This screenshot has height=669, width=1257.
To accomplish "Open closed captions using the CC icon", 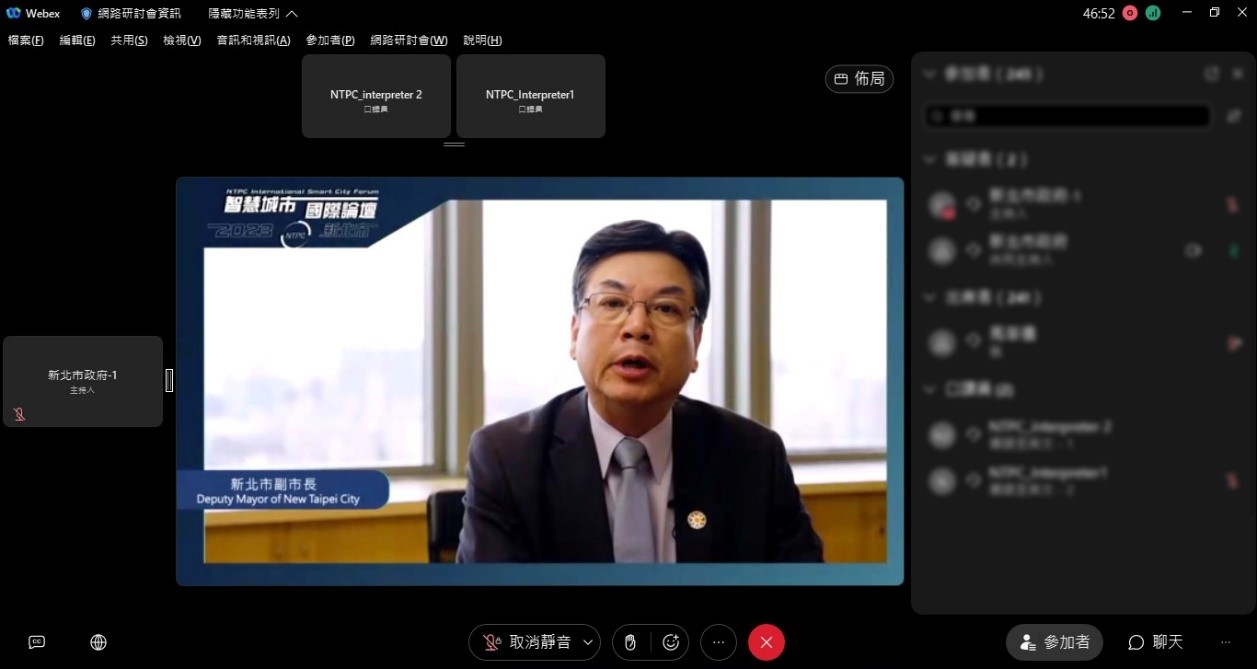I will click(37, 642).
